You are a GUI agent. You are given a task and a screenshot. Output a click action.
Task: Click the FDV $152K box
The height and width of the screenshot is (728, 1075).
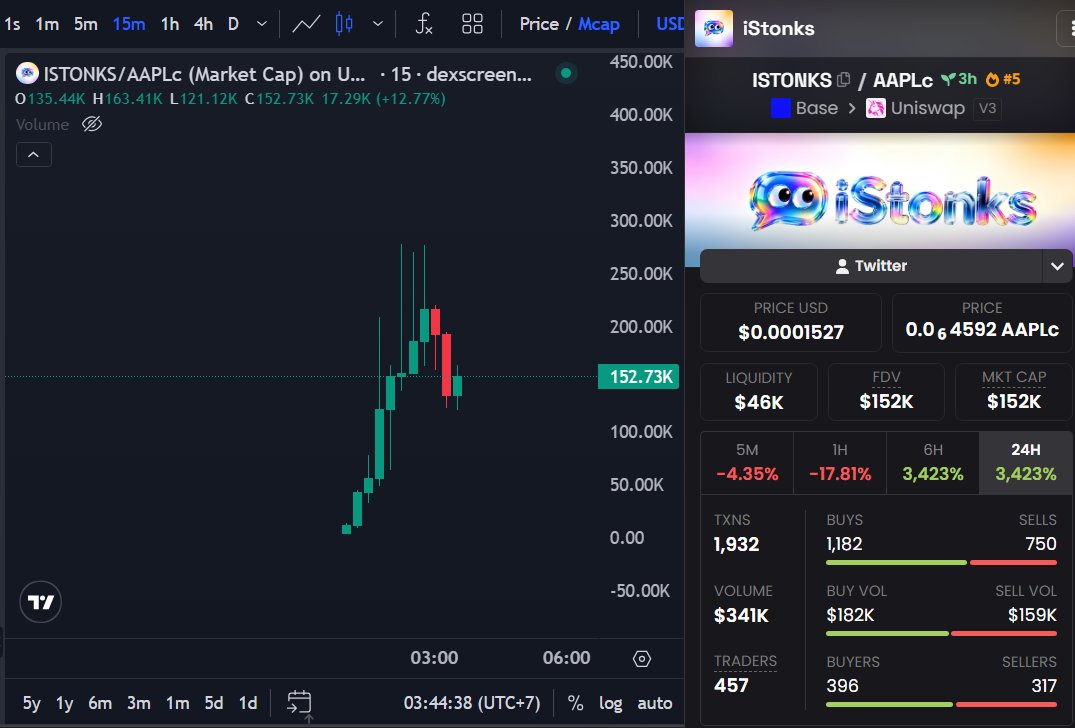[x=886, y=391]
